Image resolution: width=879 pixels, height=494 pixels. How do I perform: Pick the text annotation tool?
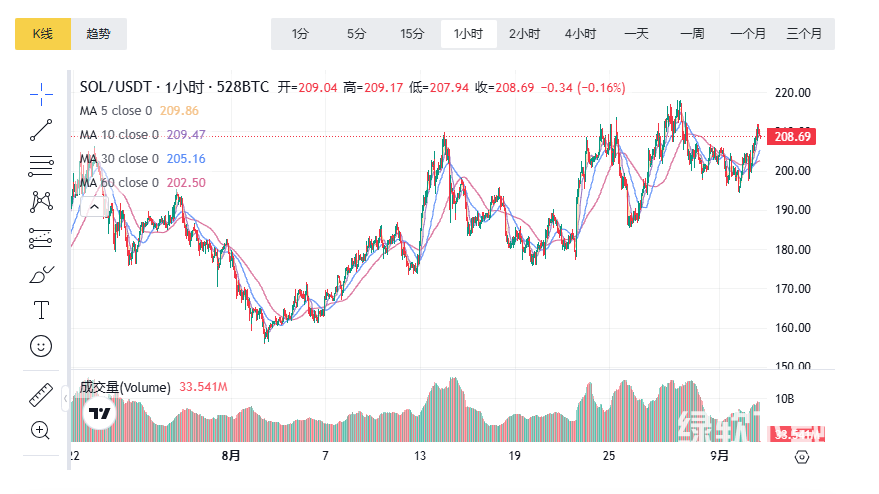coord(41,309)
